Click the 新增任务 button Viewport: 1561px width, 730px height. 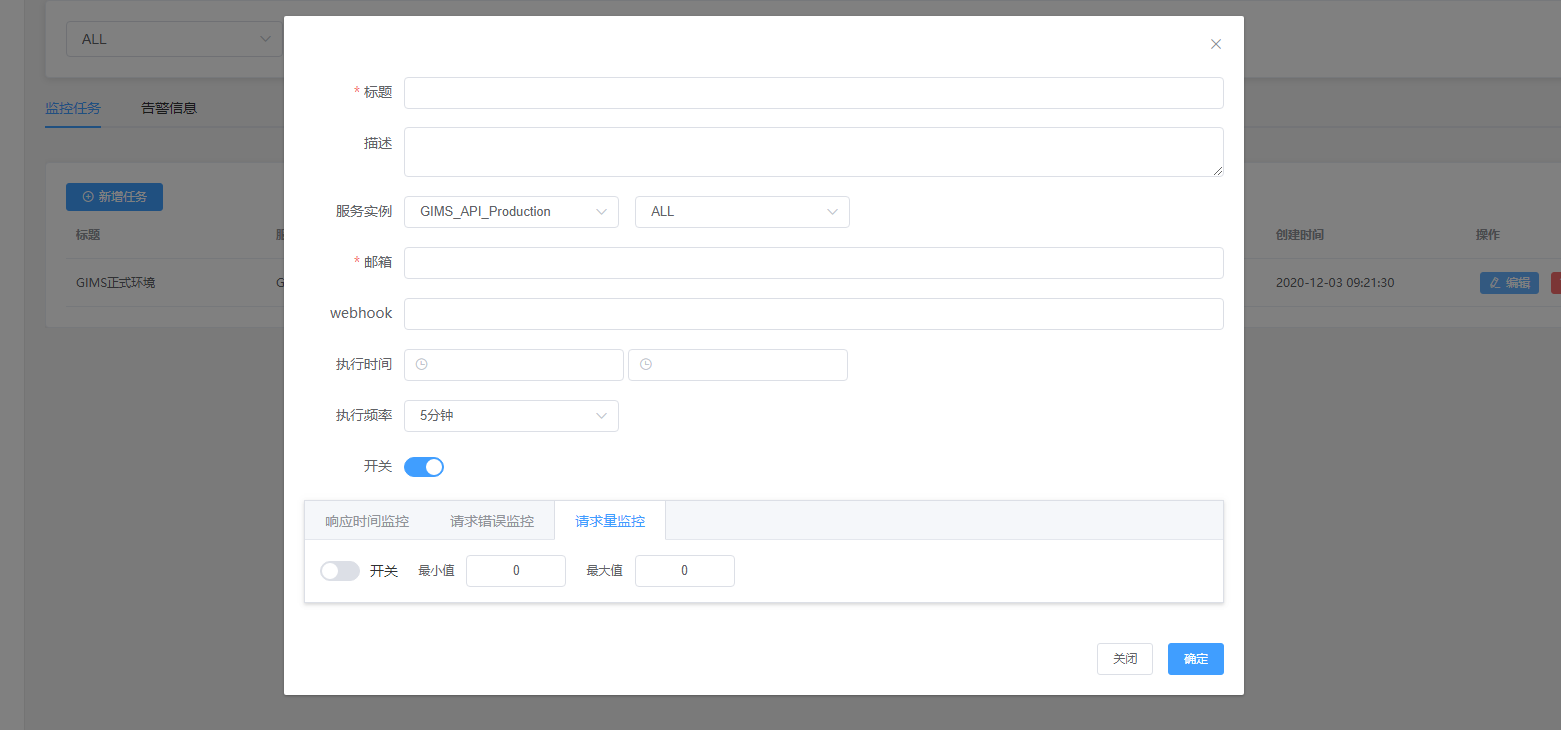(x=114, y=197)
